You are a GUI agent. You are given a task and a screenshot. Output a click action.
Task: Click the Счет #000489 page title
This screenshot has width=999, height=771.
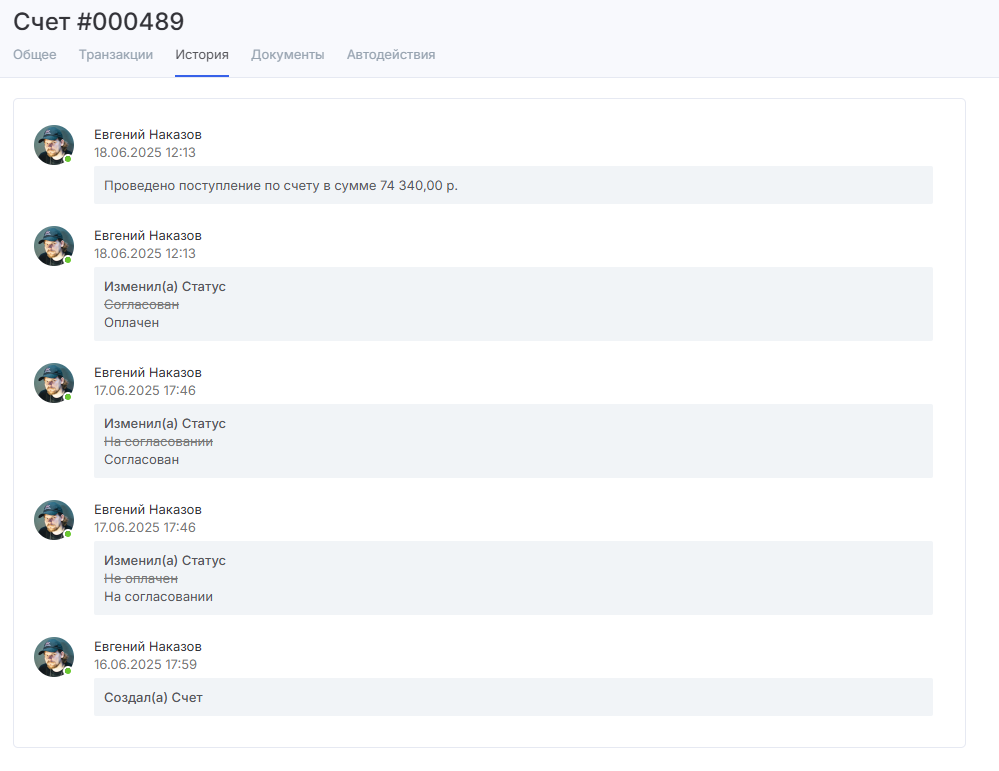pyautogui.click(x=99, y=21)
